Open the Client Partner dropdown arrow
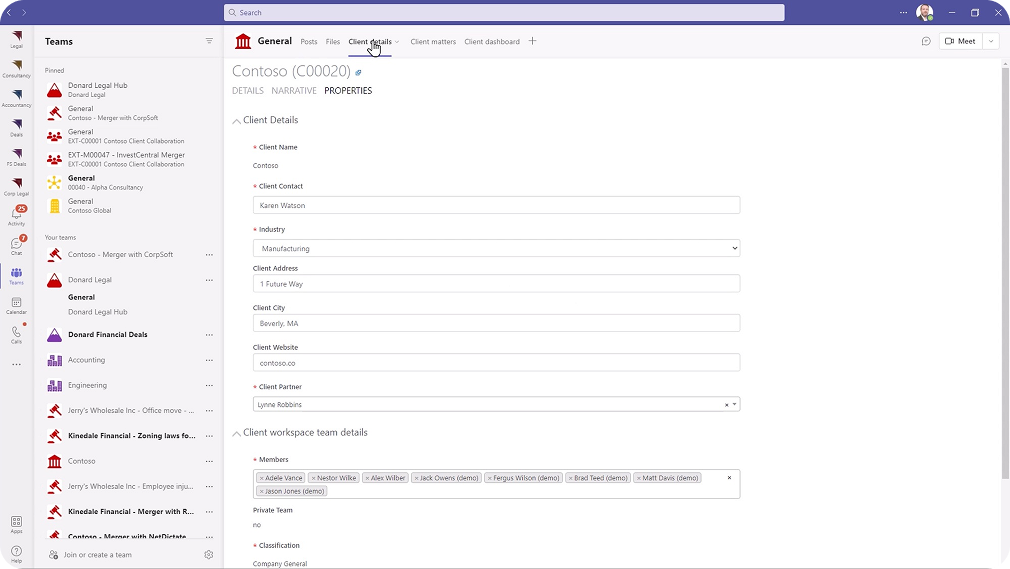 pos(734,405)
